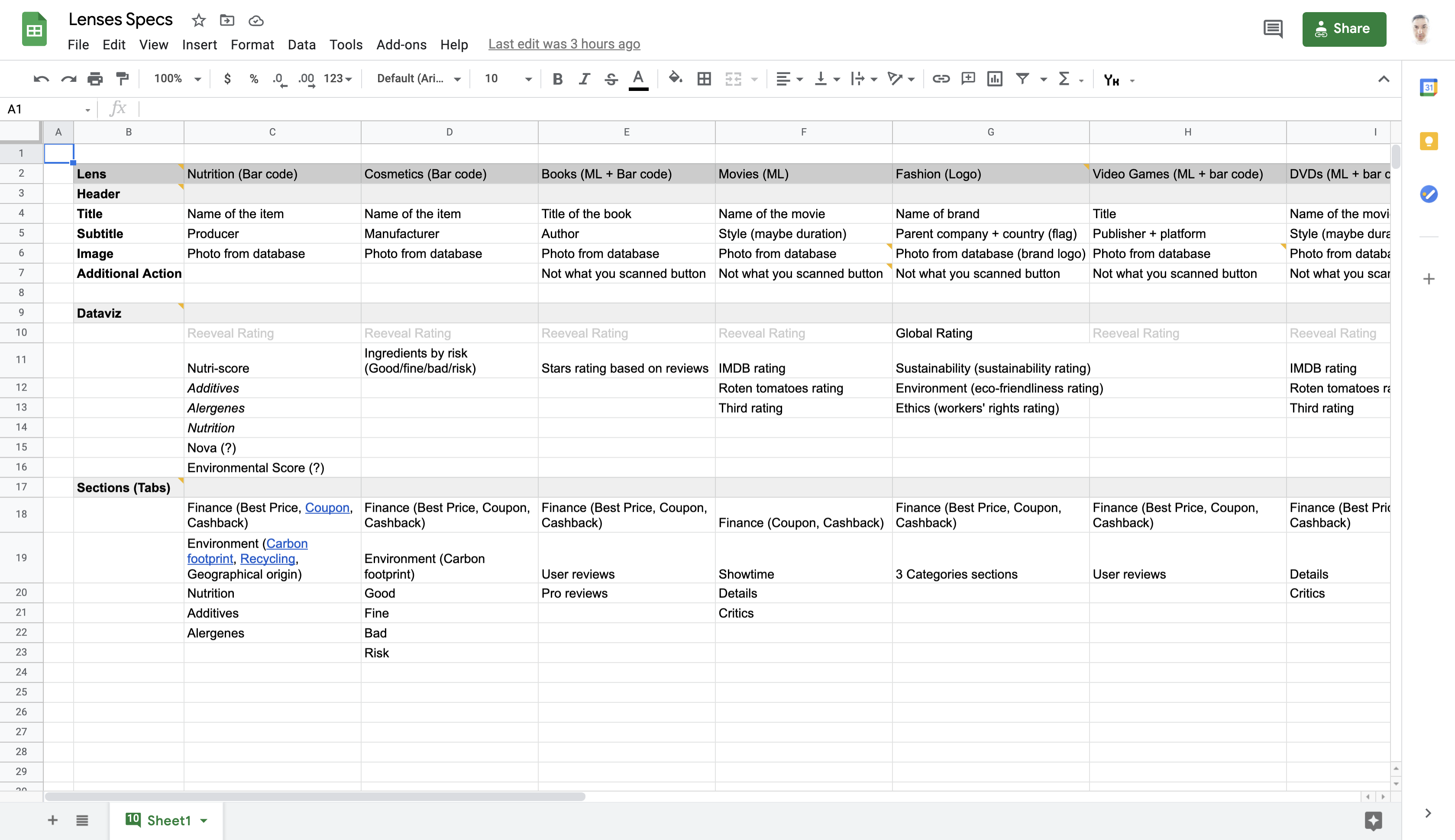Viewport: 1455px width, 840px height.
Task: Open the Last edit history link
Action: click(x=564, y=44)
